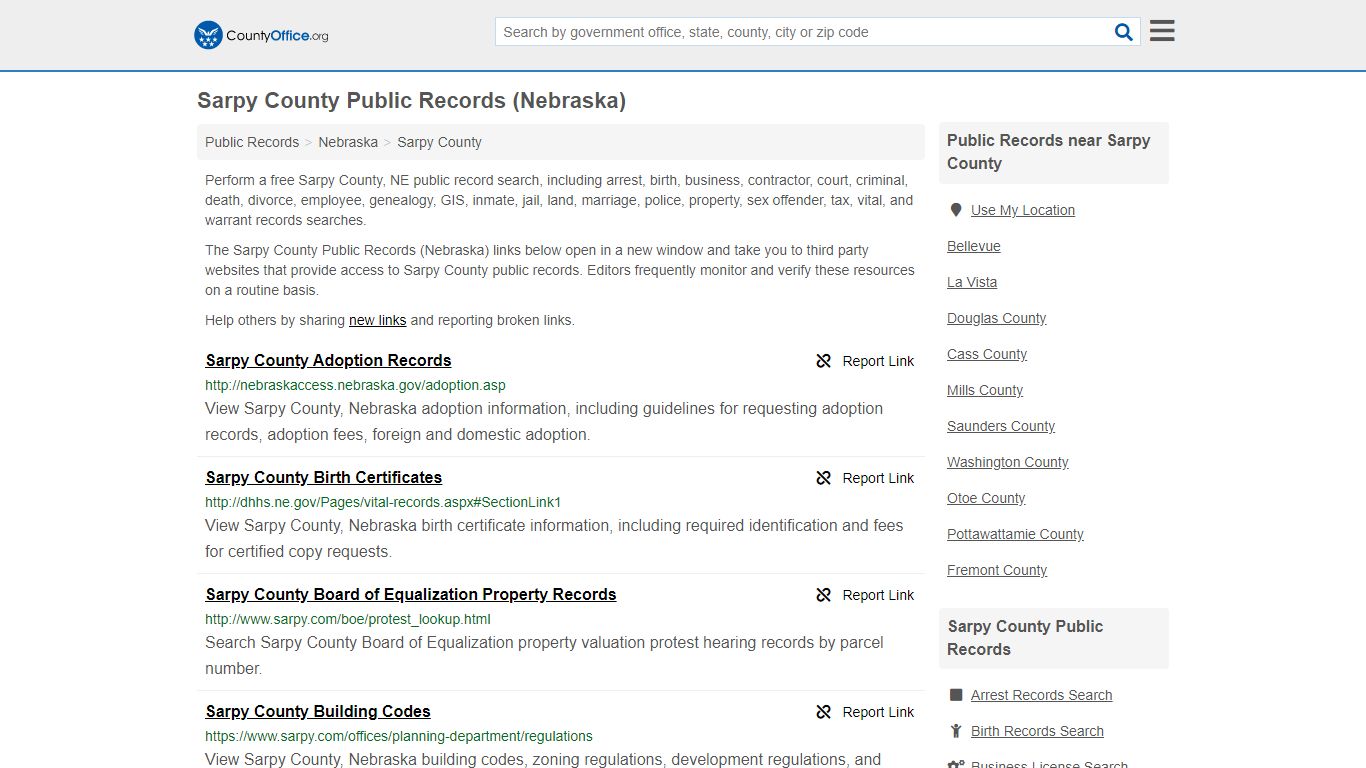Open Douglas County public records

pyautogui.click(x=997, y=318)
